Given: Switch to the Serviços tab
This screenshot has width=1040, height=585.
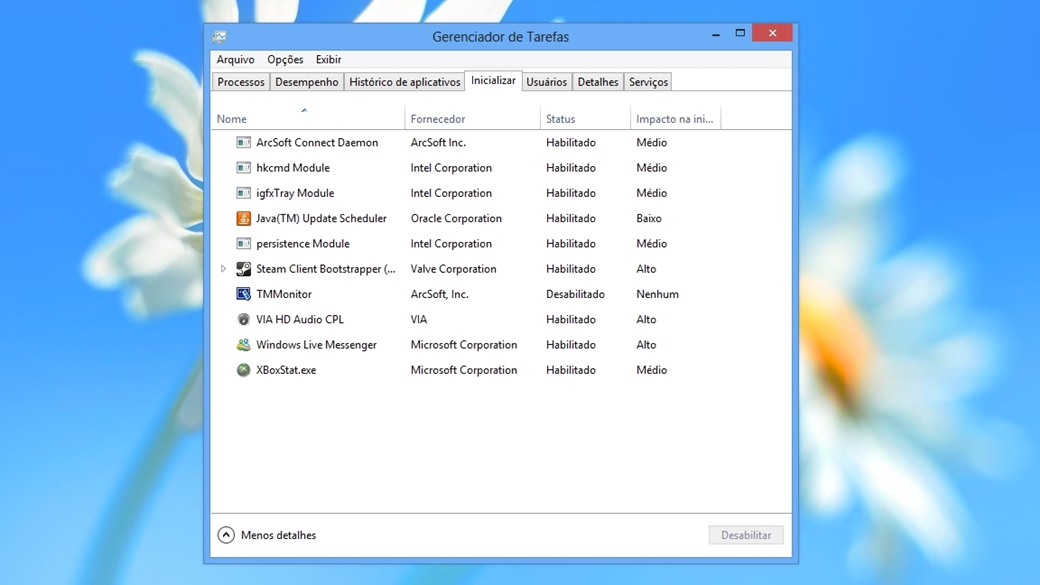Looking at the screenshot, I should [x=648, y=82].
